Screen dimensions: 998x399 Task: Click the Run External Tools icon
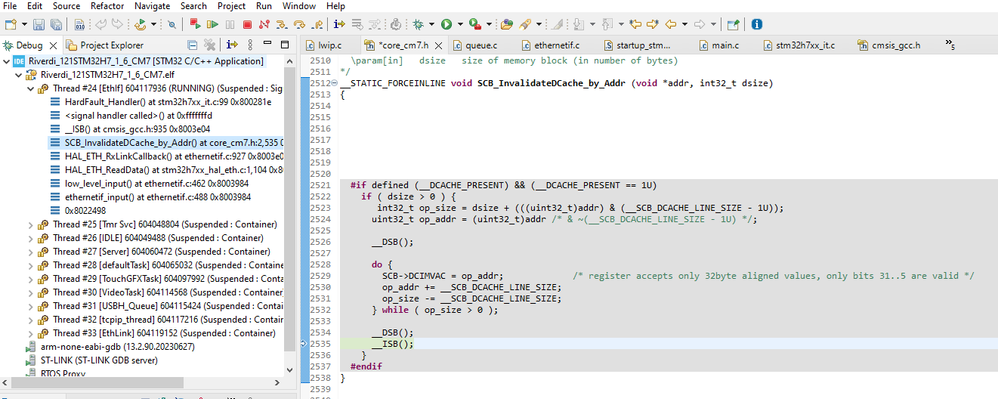pos(474,24)
